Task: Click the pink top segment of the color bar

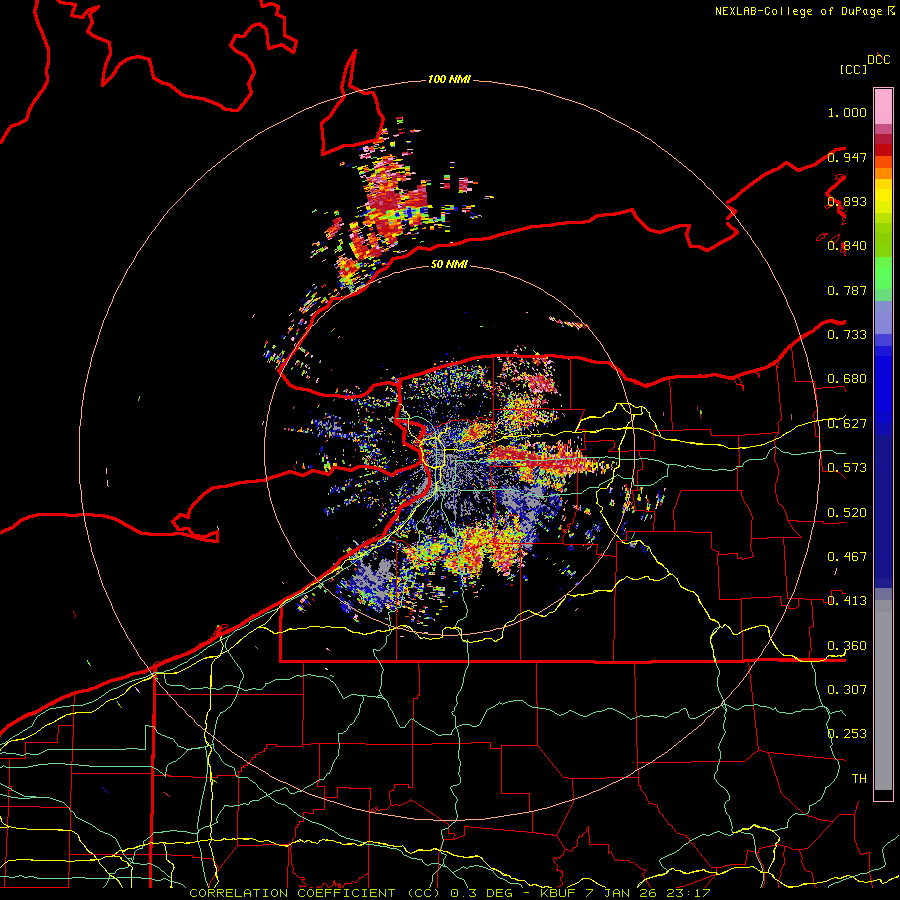Action: point(883,107)
